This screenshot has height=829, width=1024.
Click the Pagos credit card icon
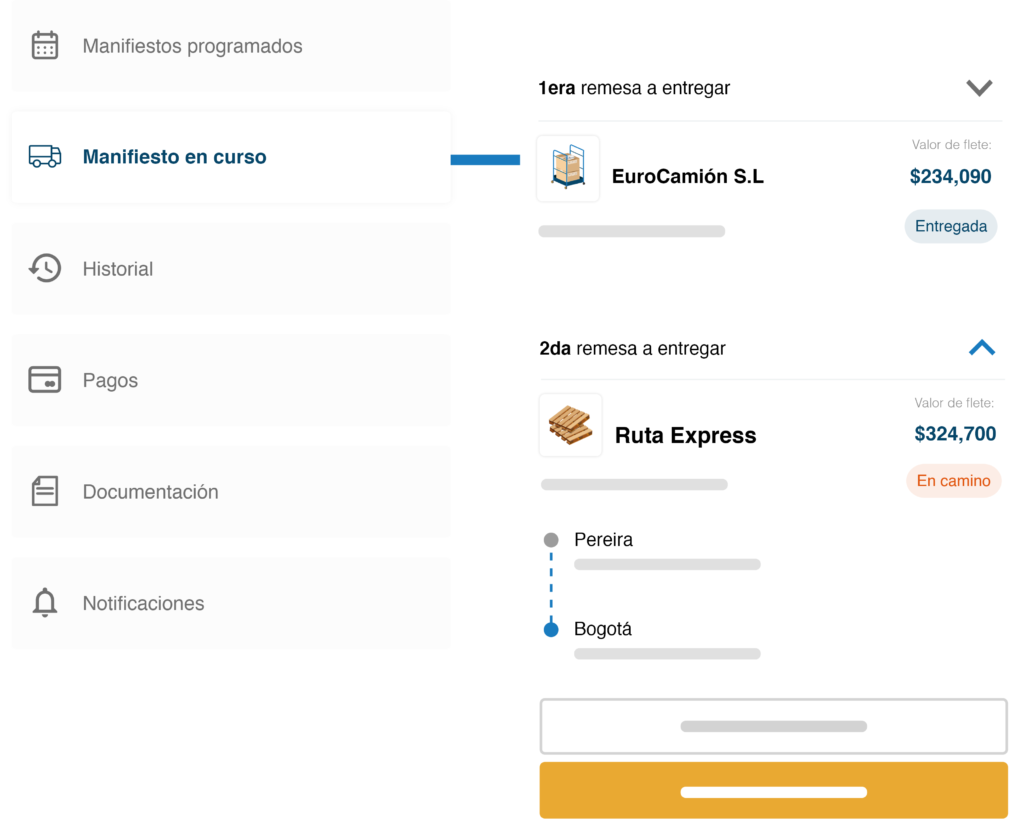(x=45, y=380)
